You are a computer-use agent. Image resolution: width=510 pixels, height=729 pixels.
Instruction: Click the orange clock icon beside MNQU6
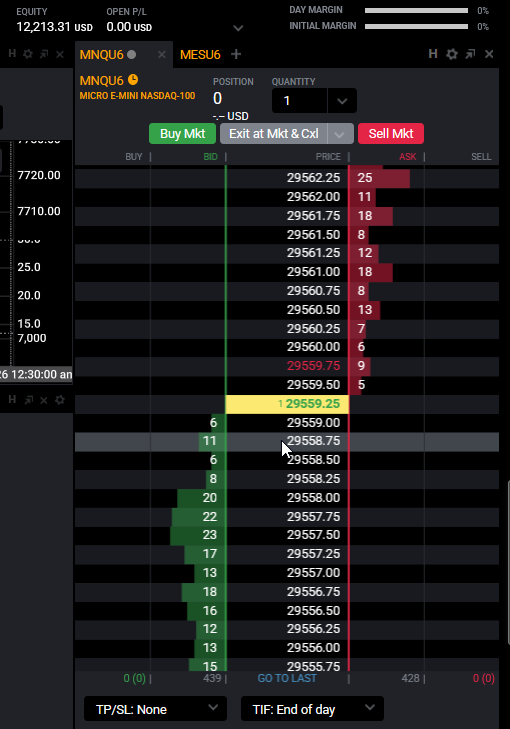133,80
